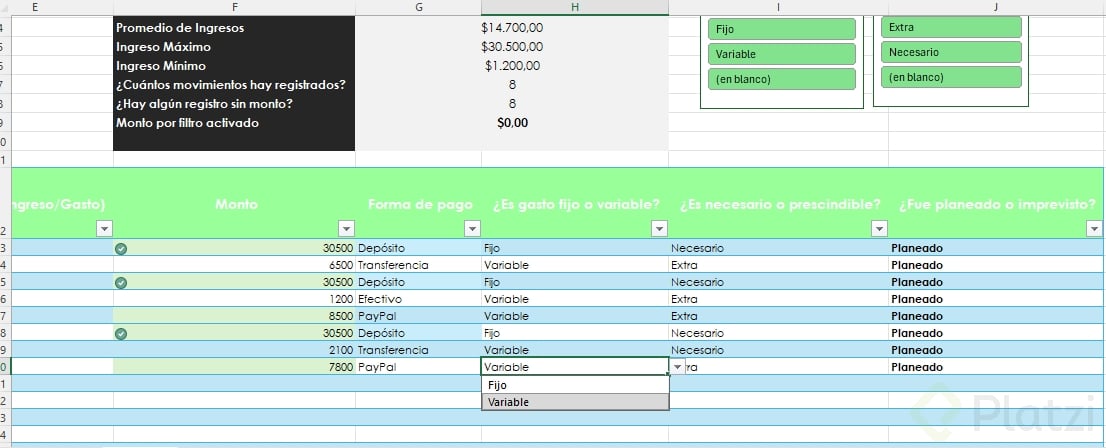1106x448 pixels.
Task: Open the ¿Es gasto fijo o variable? filter arrow
Action: point(660,229)
